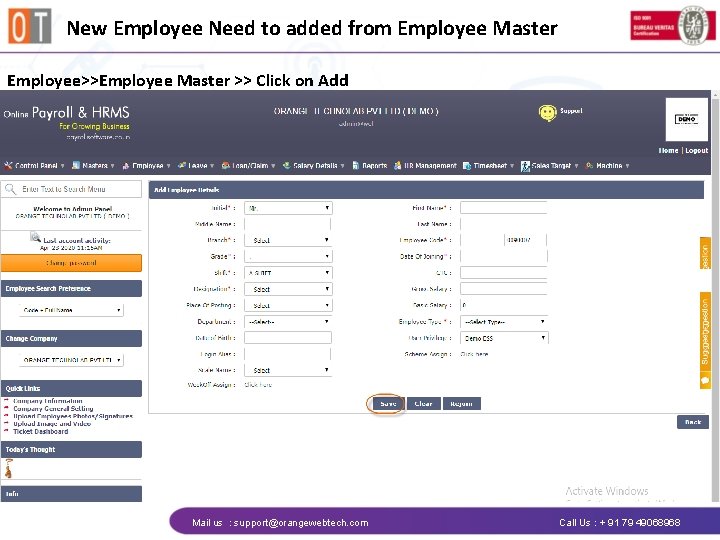Click the Last Name input field

(x=504, y=224)
